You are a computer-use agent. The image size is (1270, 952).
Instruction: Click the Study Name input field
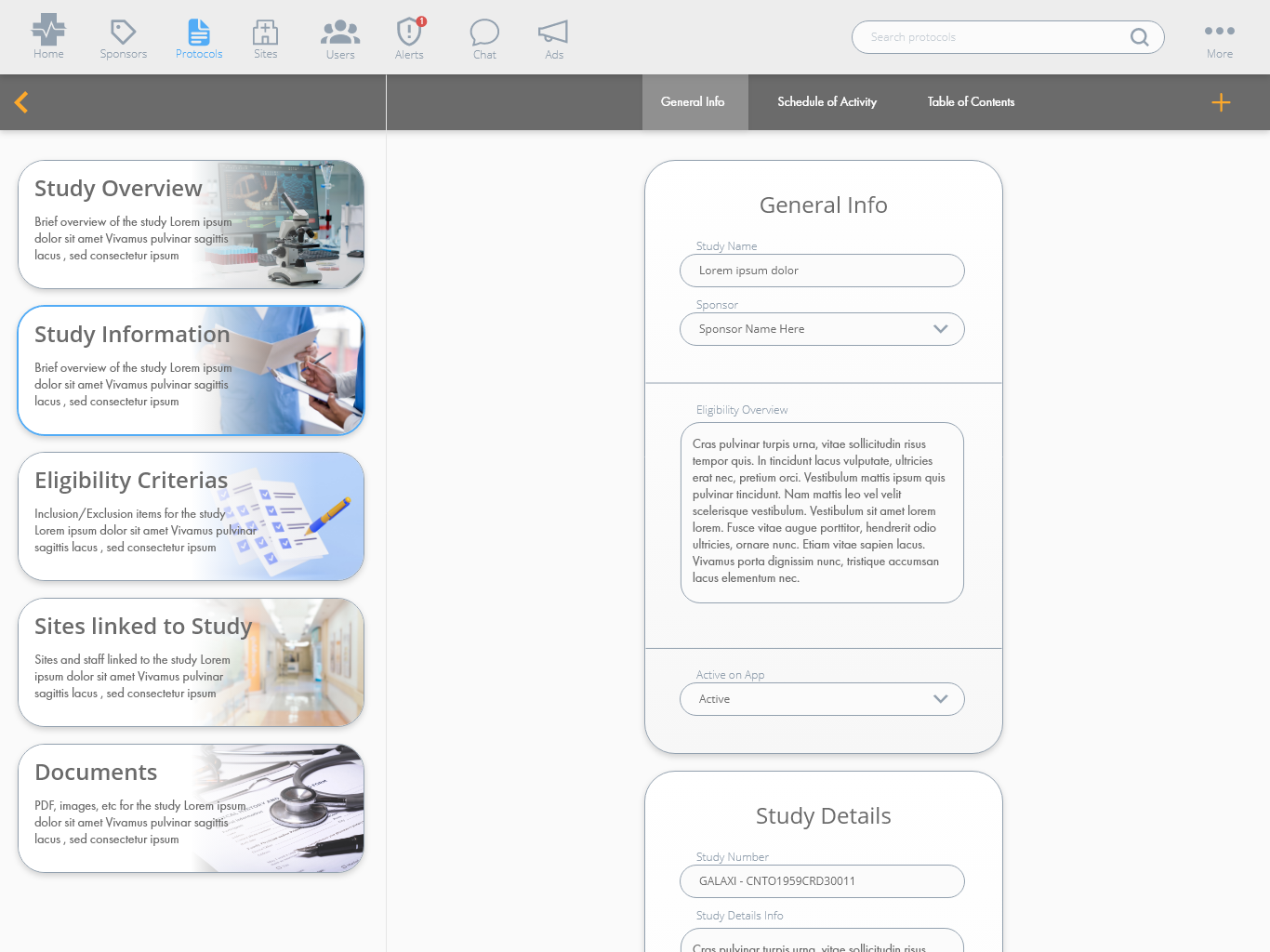coord(822,271)
